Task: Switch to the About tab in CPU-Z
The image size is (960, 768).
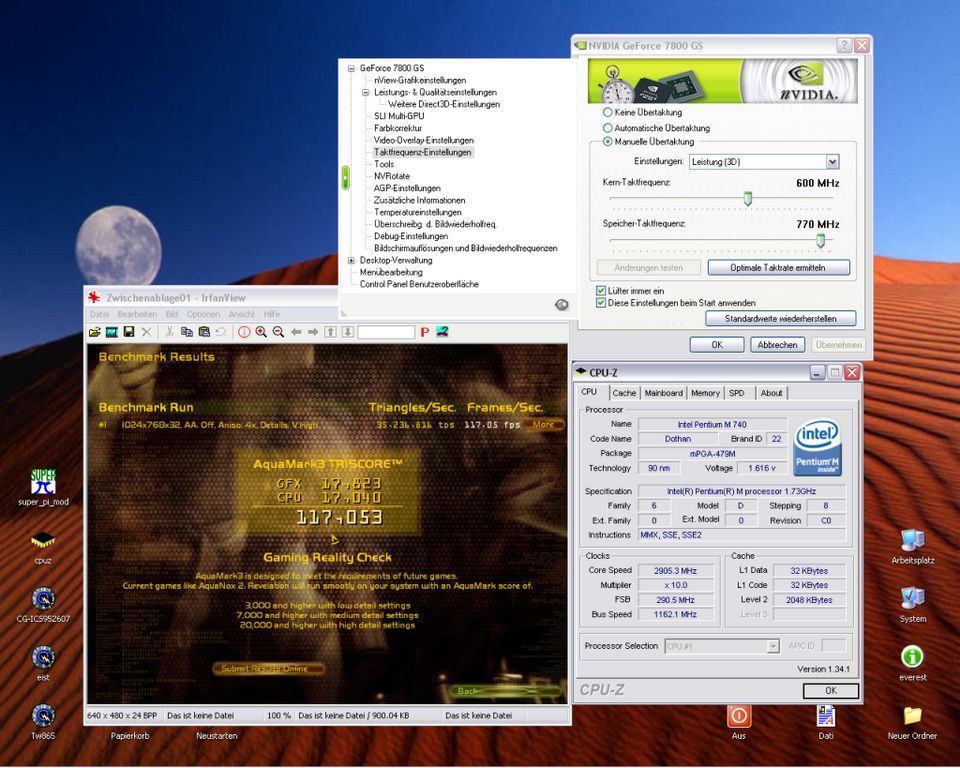Action: 771,393
